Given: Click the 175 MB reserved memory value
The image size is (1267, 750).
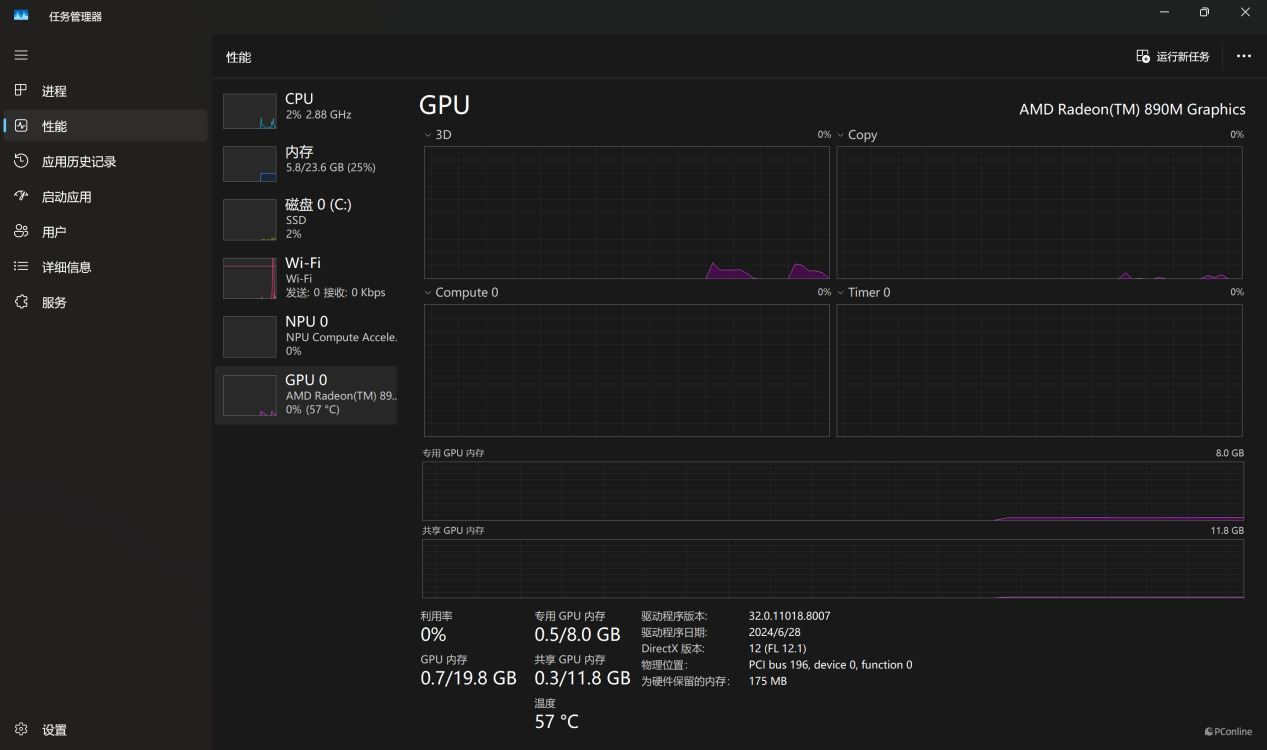Looking at the screenshot, I should [x=767, y=681].
